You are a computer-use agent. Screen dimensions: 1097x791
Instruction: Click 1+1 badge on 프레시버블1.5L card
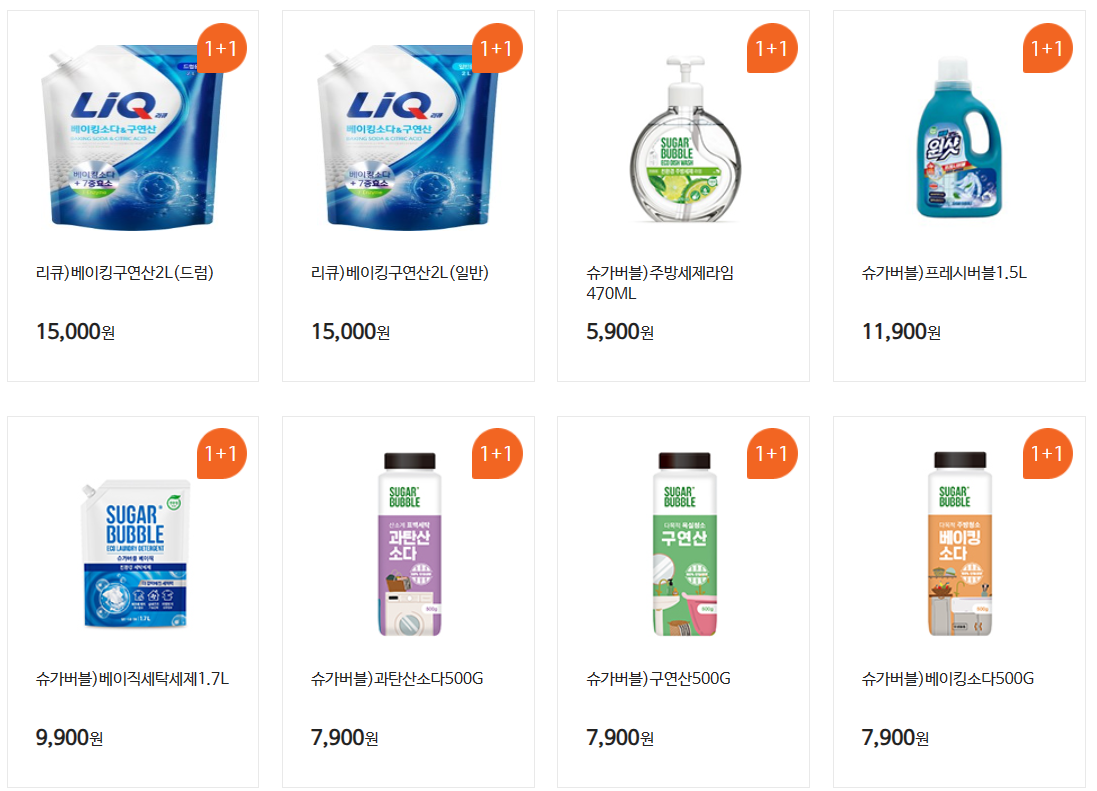tap(1047, 48)
